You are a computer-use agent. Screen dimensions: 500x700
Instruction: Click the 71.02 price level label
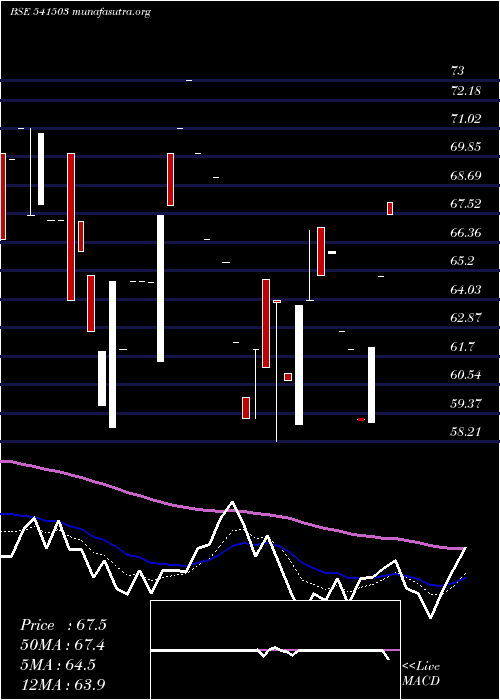pyautogui.click(x=466, y=118)
